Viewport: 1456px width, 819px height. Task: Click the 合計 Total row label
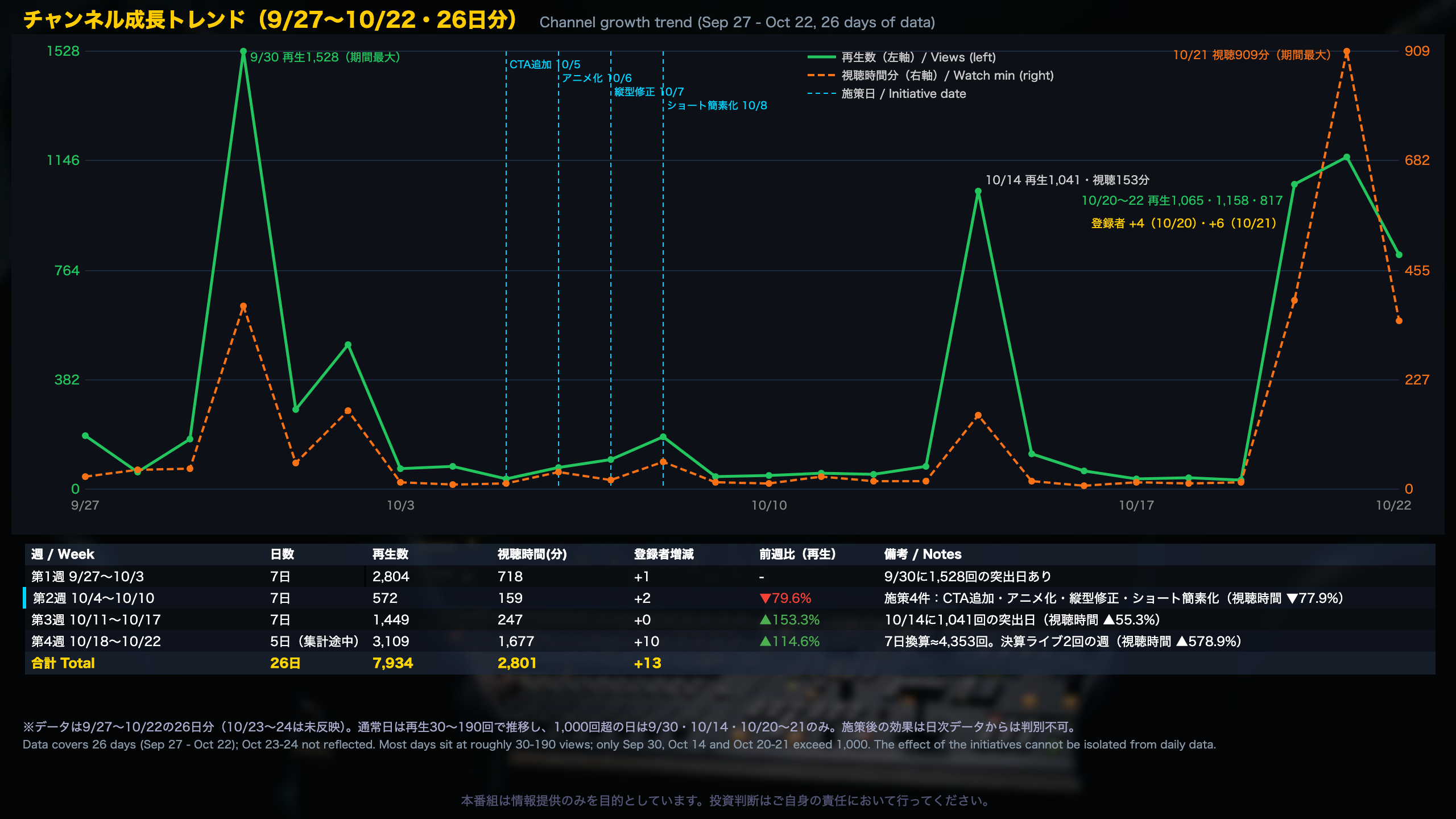pyautogui.click(x=63, y=663)
